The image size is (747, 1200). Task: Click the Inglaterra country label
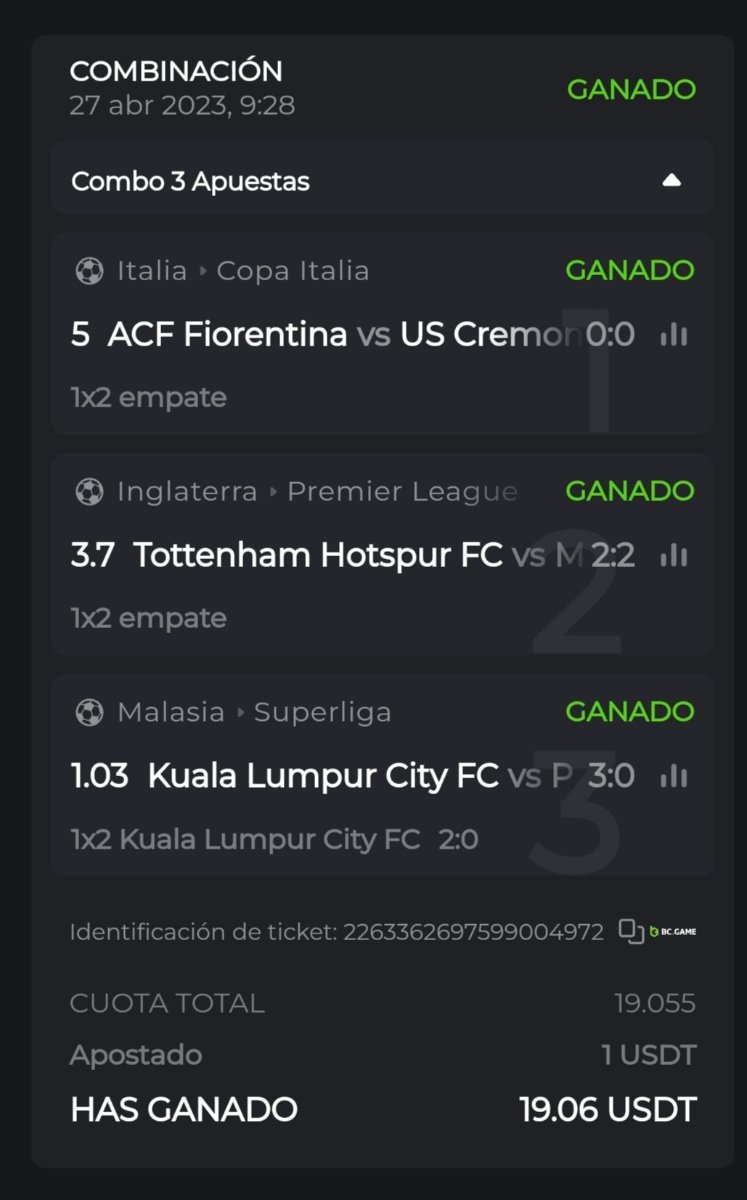(x=187, y=492)
